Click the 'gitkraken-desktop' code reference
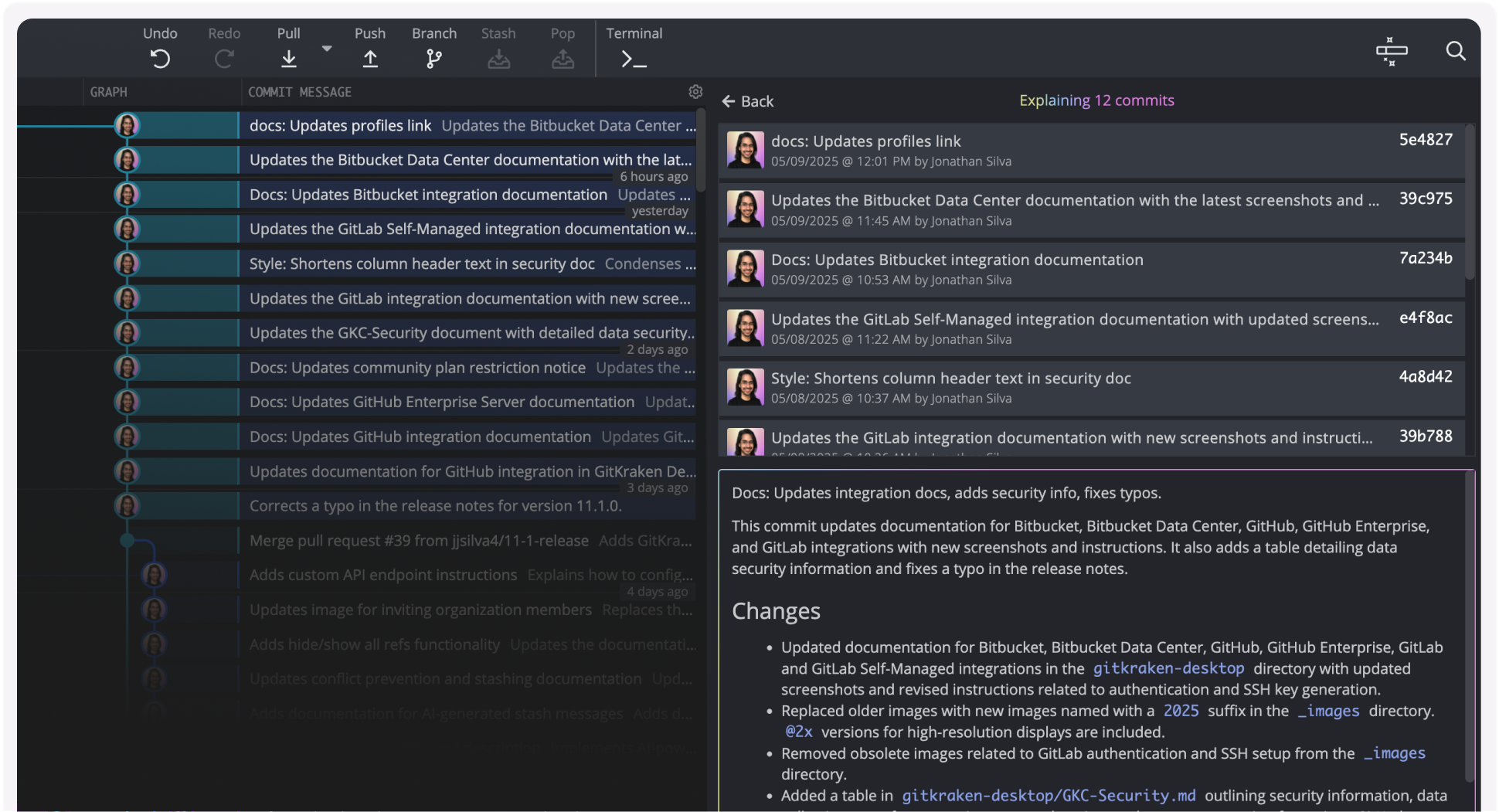This screenshot has height=812, width=1499. (x=1168, y=668)
